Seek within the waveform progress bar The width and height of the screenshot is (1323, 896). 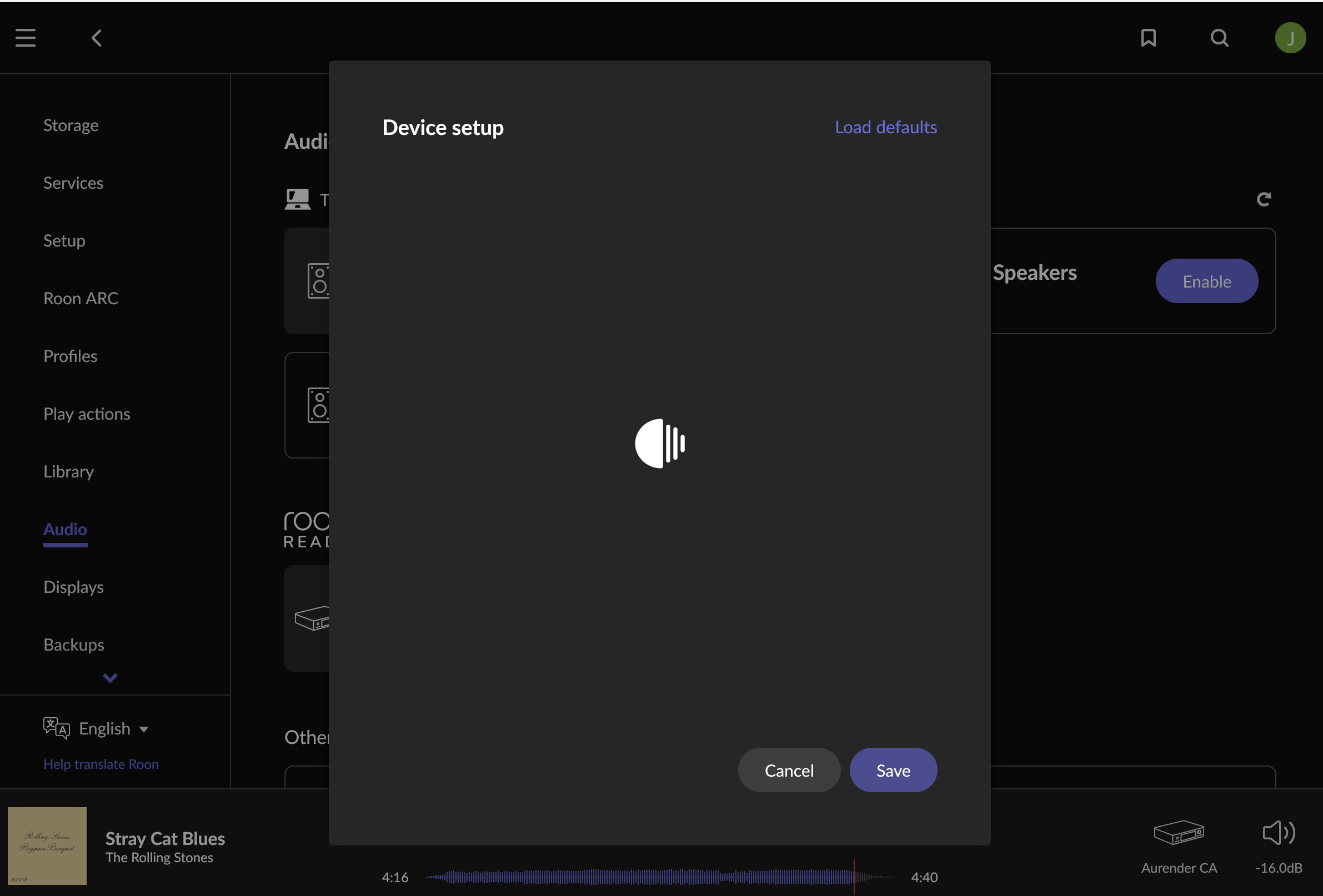(x=660, y=877)
